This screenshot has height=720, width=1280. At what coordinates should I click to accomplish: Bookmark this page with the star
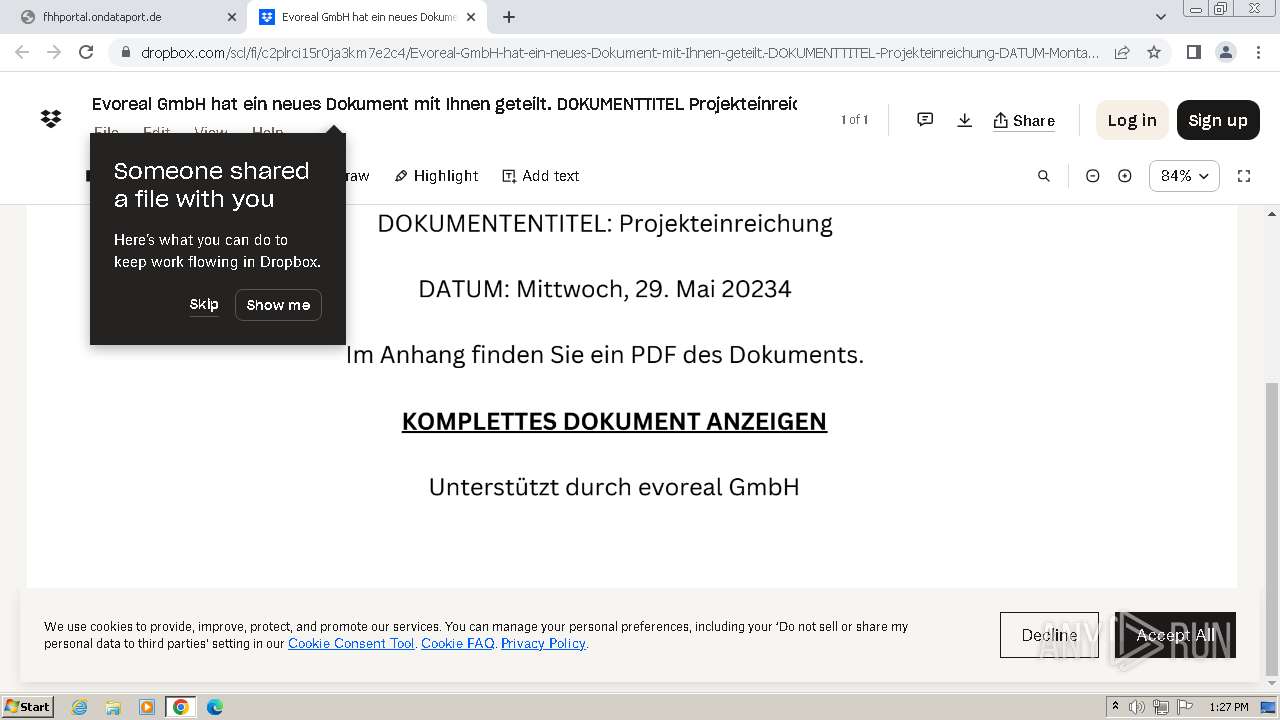click(x=1154, y=52)
